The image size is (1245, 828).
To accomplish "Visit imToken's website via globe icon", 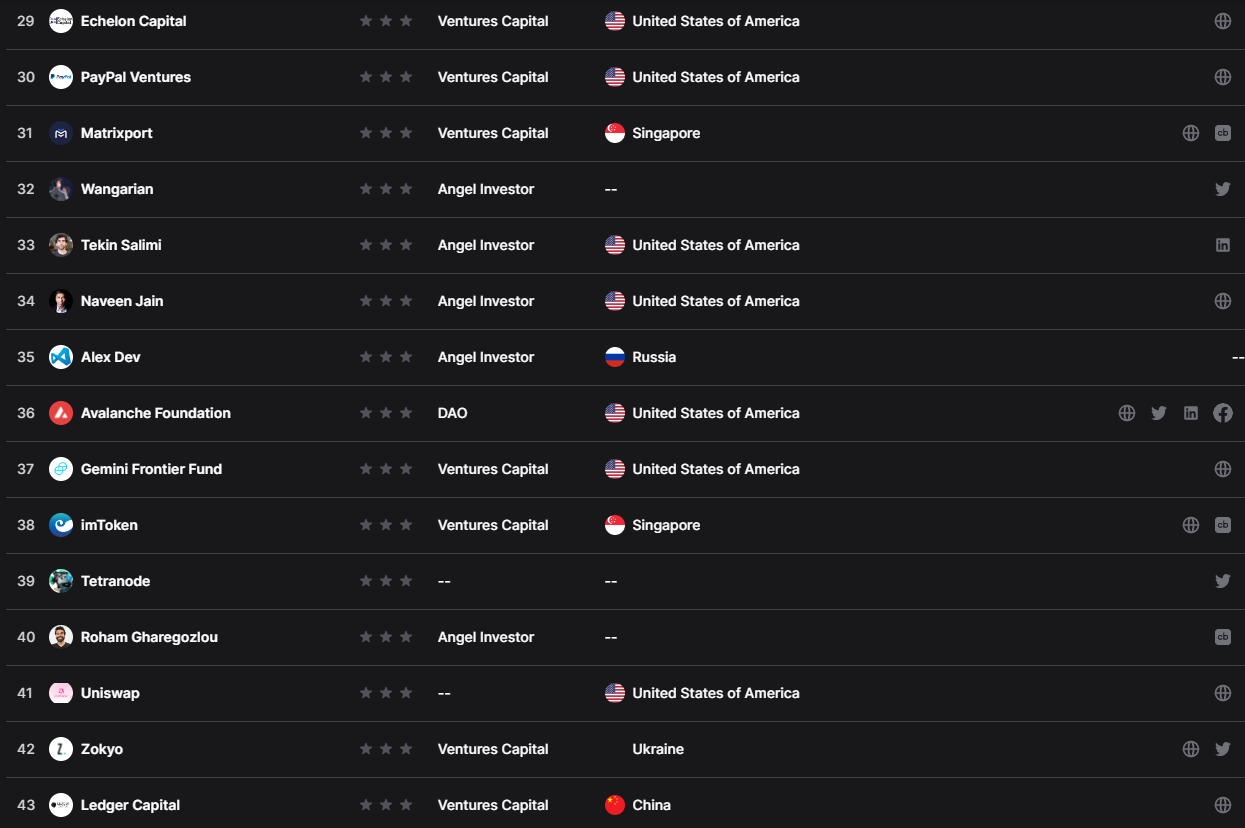I will pyautogui.click(x=1191, y=525).
